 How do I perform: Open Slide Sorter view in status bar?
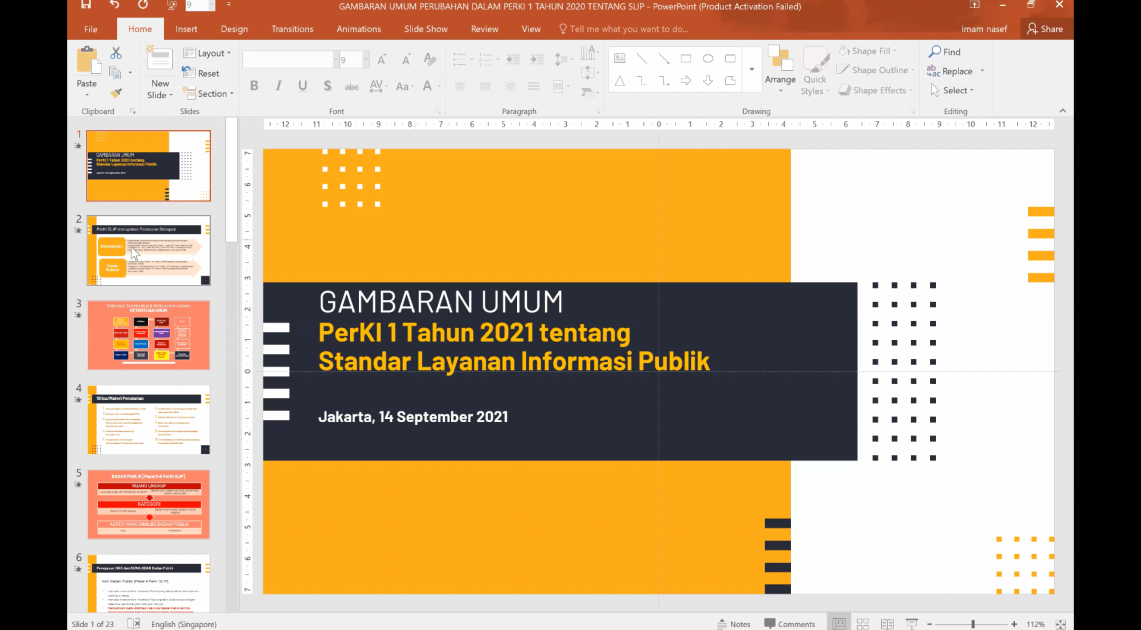[863, 624]
